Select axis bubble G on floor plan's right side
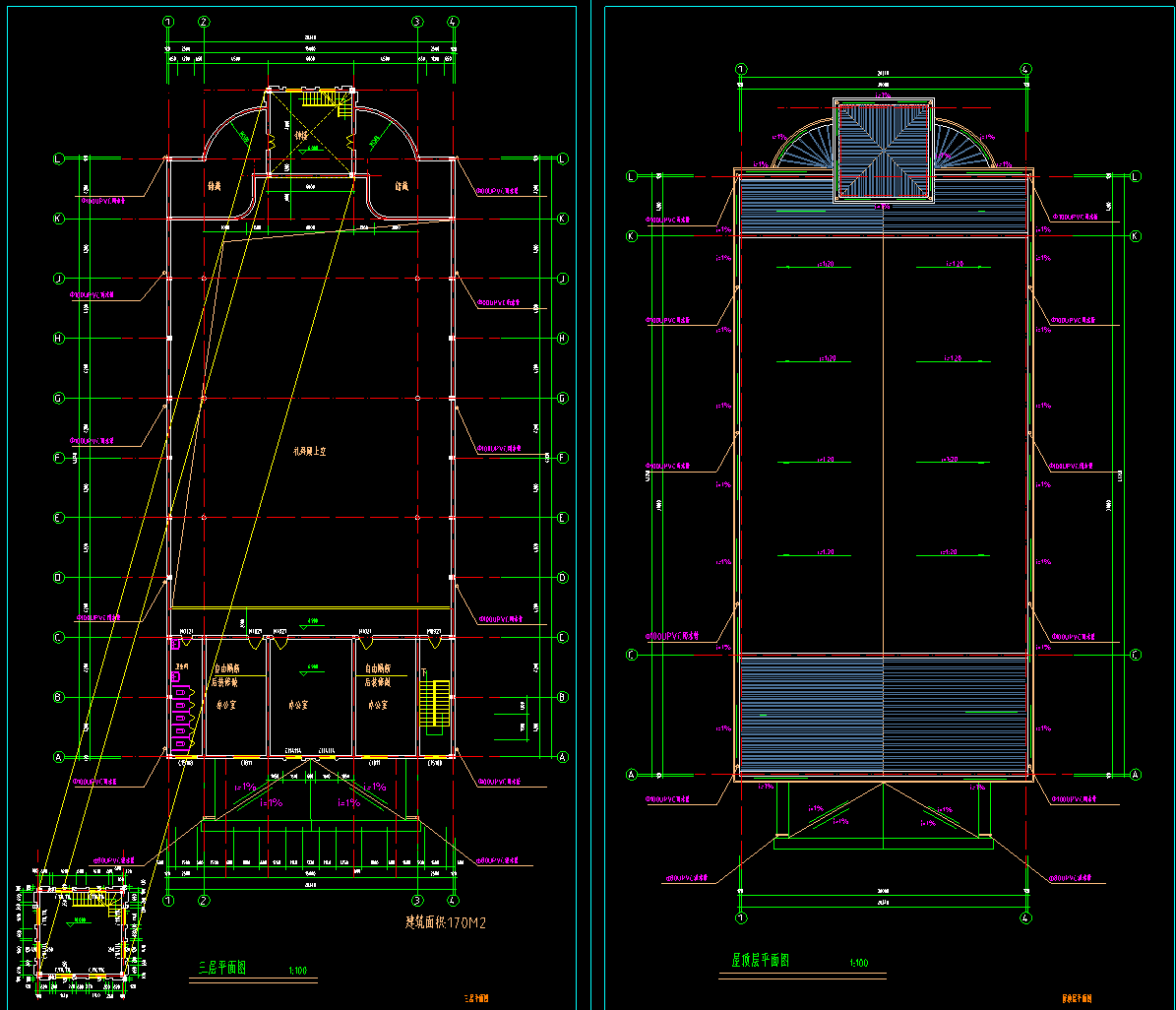Viewport: 1176px width, 1010px height. tap(563, 398)
